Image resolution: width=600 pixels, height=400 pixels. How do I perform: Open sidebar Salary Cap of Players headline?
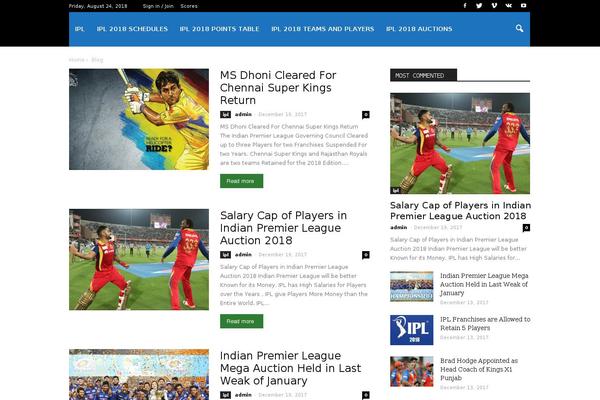pyautogui.click(x=460, y=211)
